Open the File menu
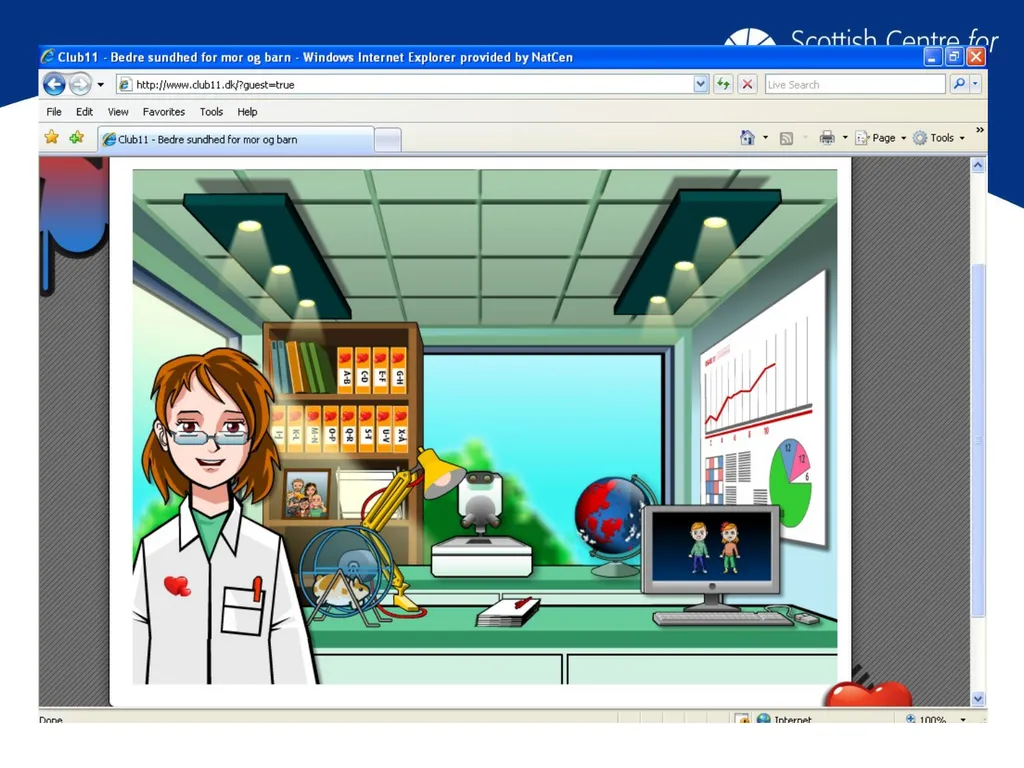Screen dimensions: 1024x768 (54, 112)
